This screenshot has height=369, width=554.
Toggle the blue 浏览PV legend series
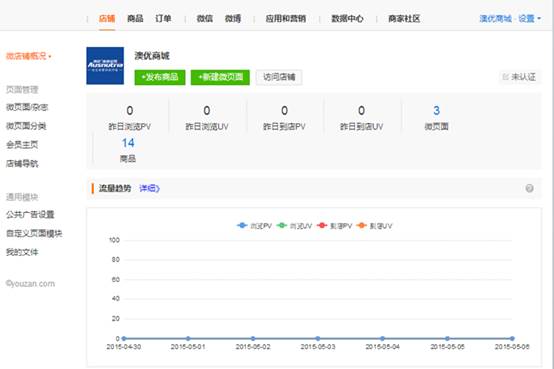pos(254,226)
